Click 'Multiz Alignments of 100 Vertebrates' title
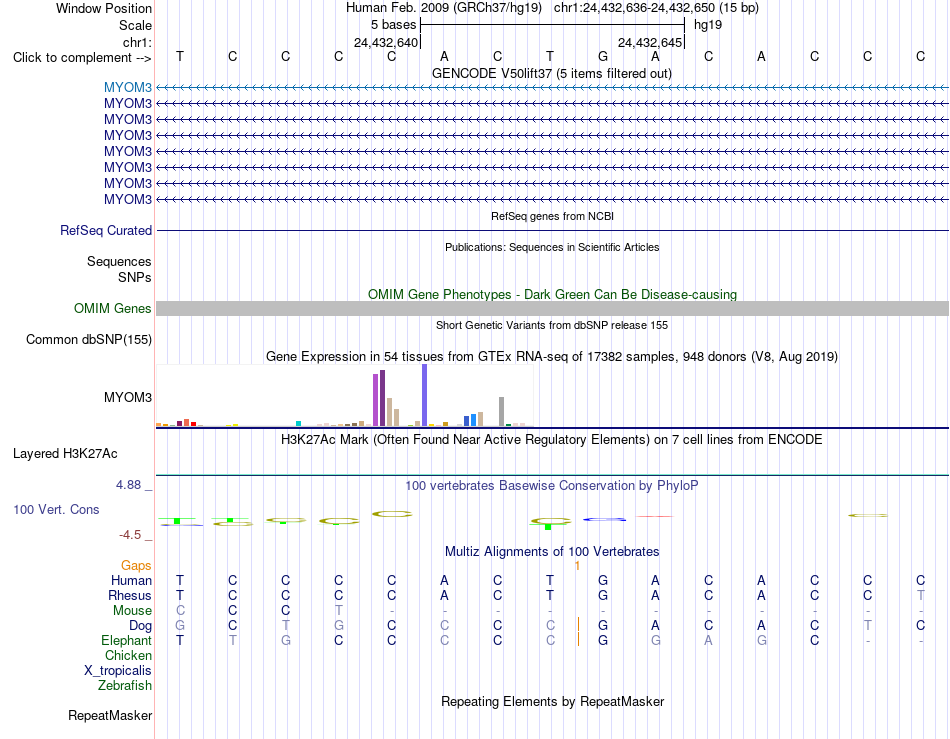950x739 pixels. click(x=552, y=552)
